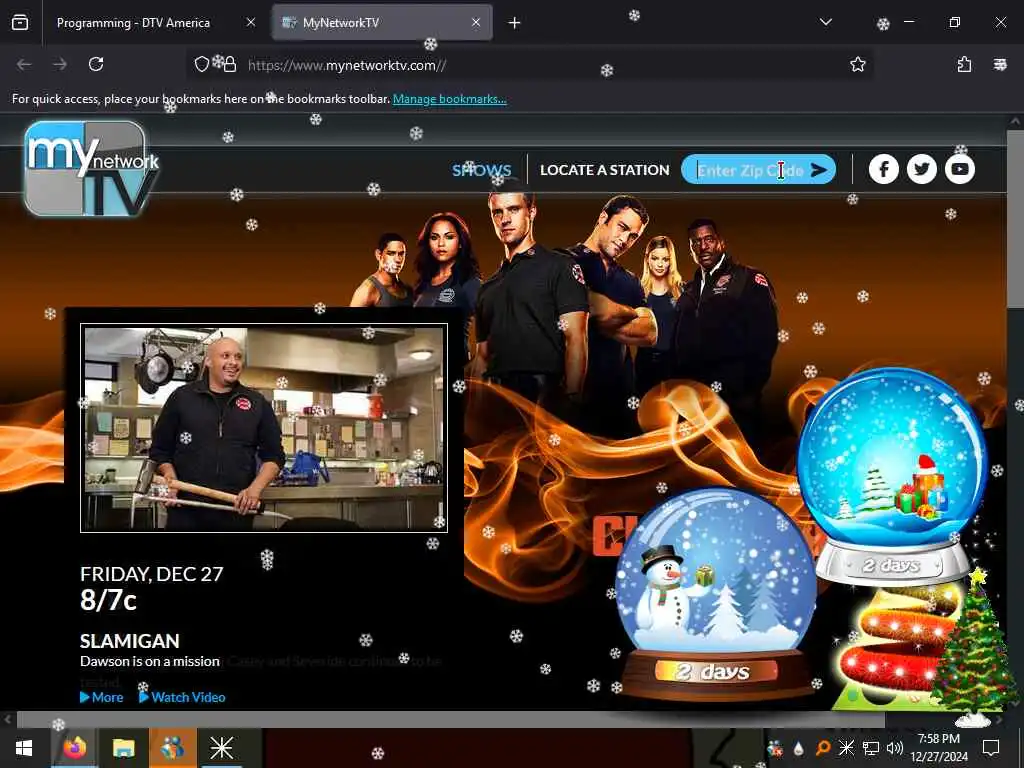
Task: Open the network status tray icon
Action: point(871,748)
